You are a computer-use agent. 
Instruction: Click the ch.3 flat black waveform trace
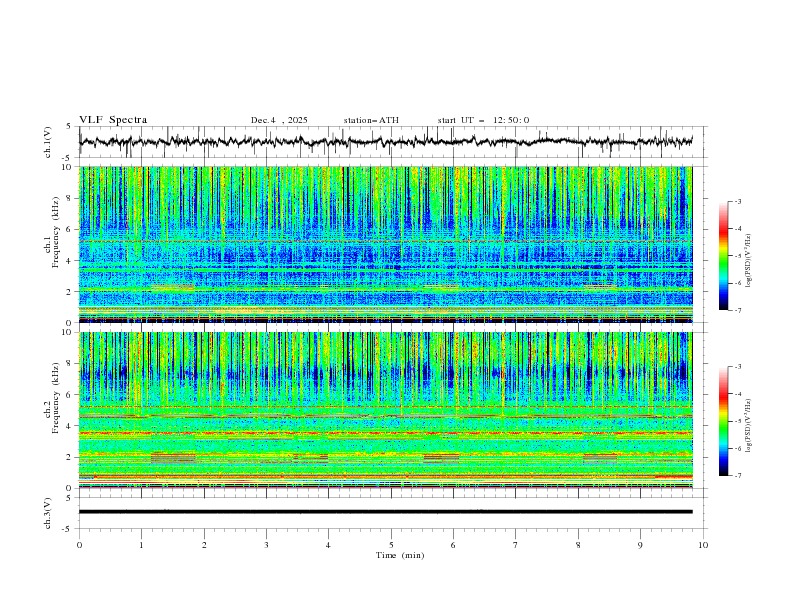click(x=386, y=512)
